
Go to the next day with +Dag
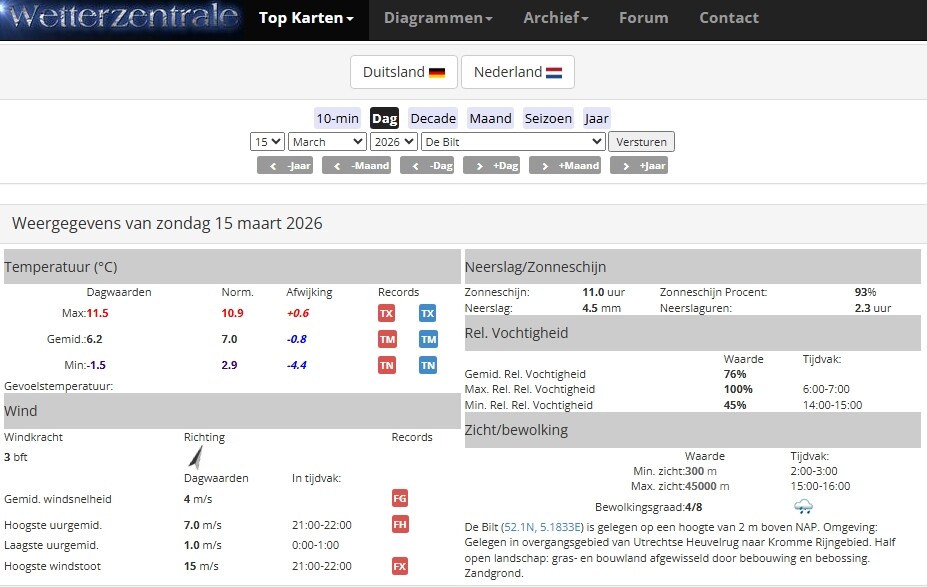pos(491,165)
